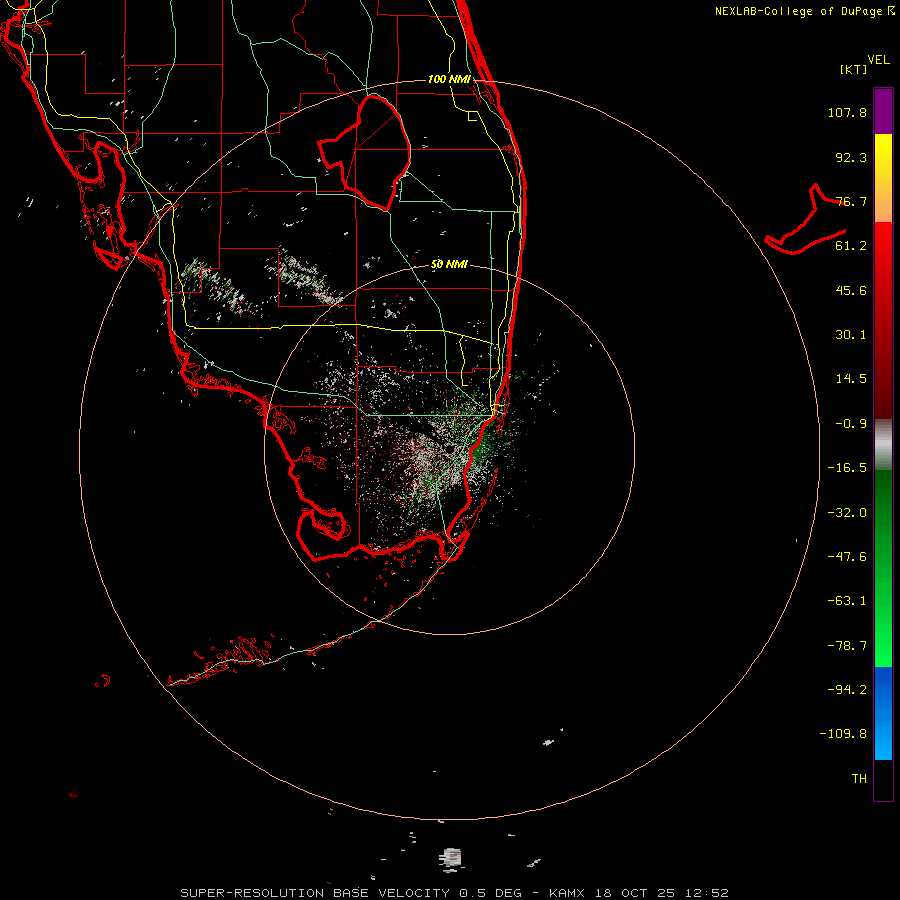This screenshot has width=900, height=900.
Task: Click the 50 NMI range ring label
Action: tap(449, 264)
